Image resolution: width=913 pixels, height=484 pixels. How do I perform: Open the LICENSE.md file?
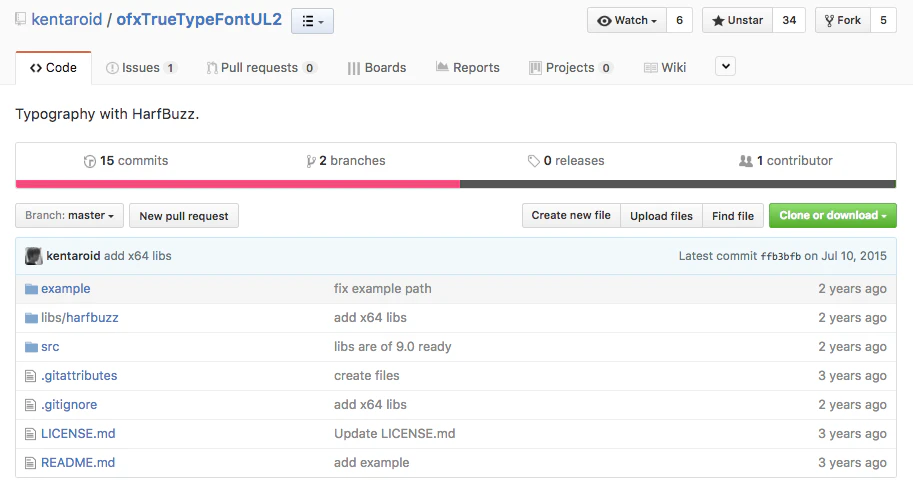tap(78, 434)
